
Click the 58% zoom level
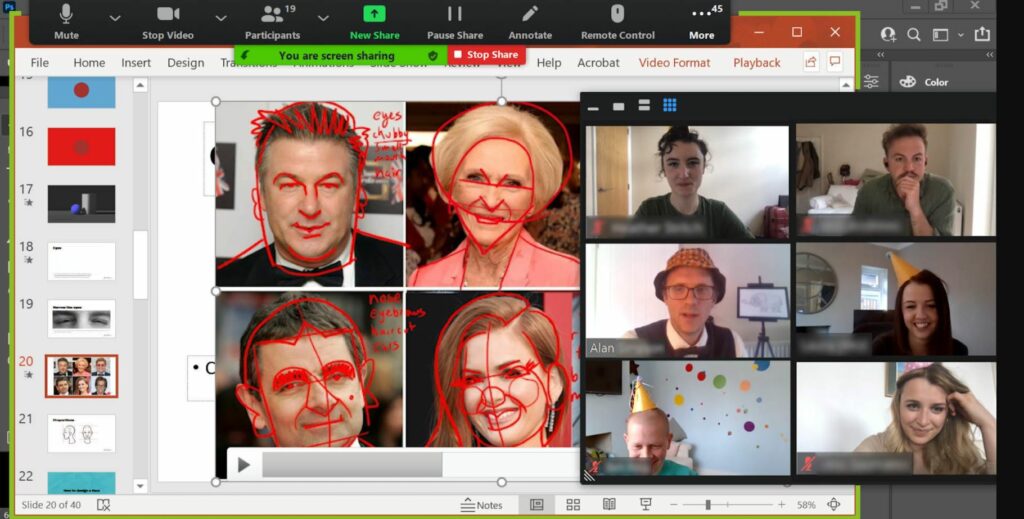(806, 505)
